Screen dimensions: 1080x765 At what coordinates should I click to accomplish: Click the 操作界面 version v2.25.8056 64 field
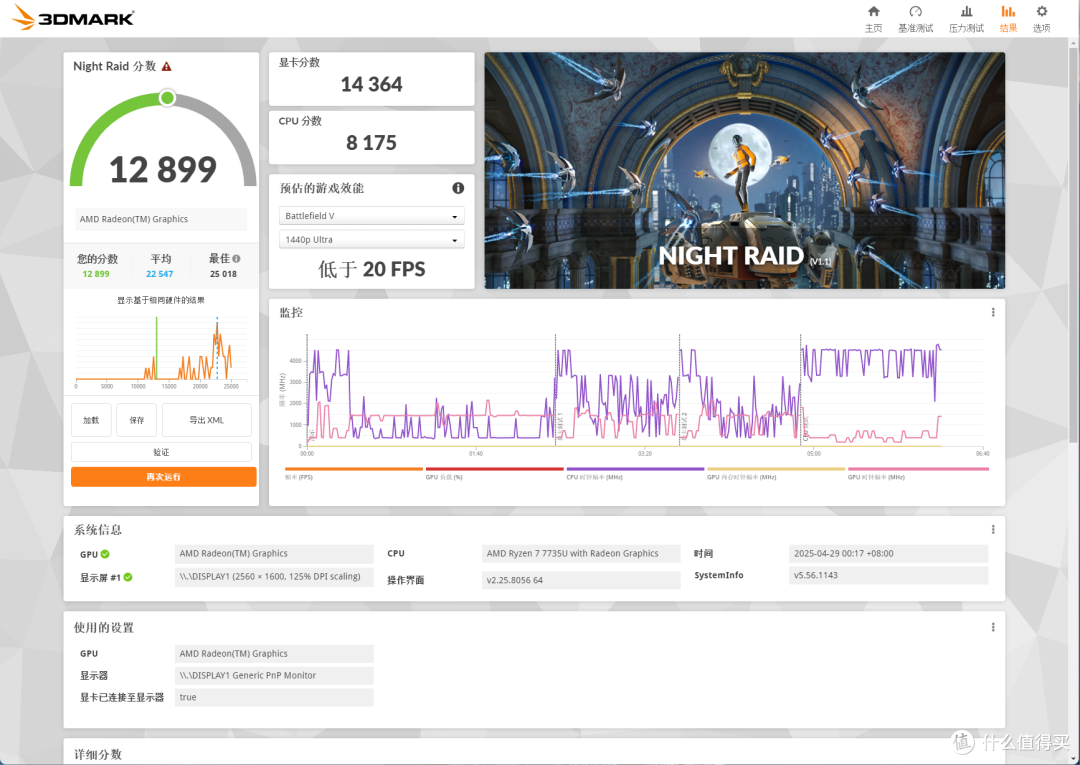click(581, 580)
